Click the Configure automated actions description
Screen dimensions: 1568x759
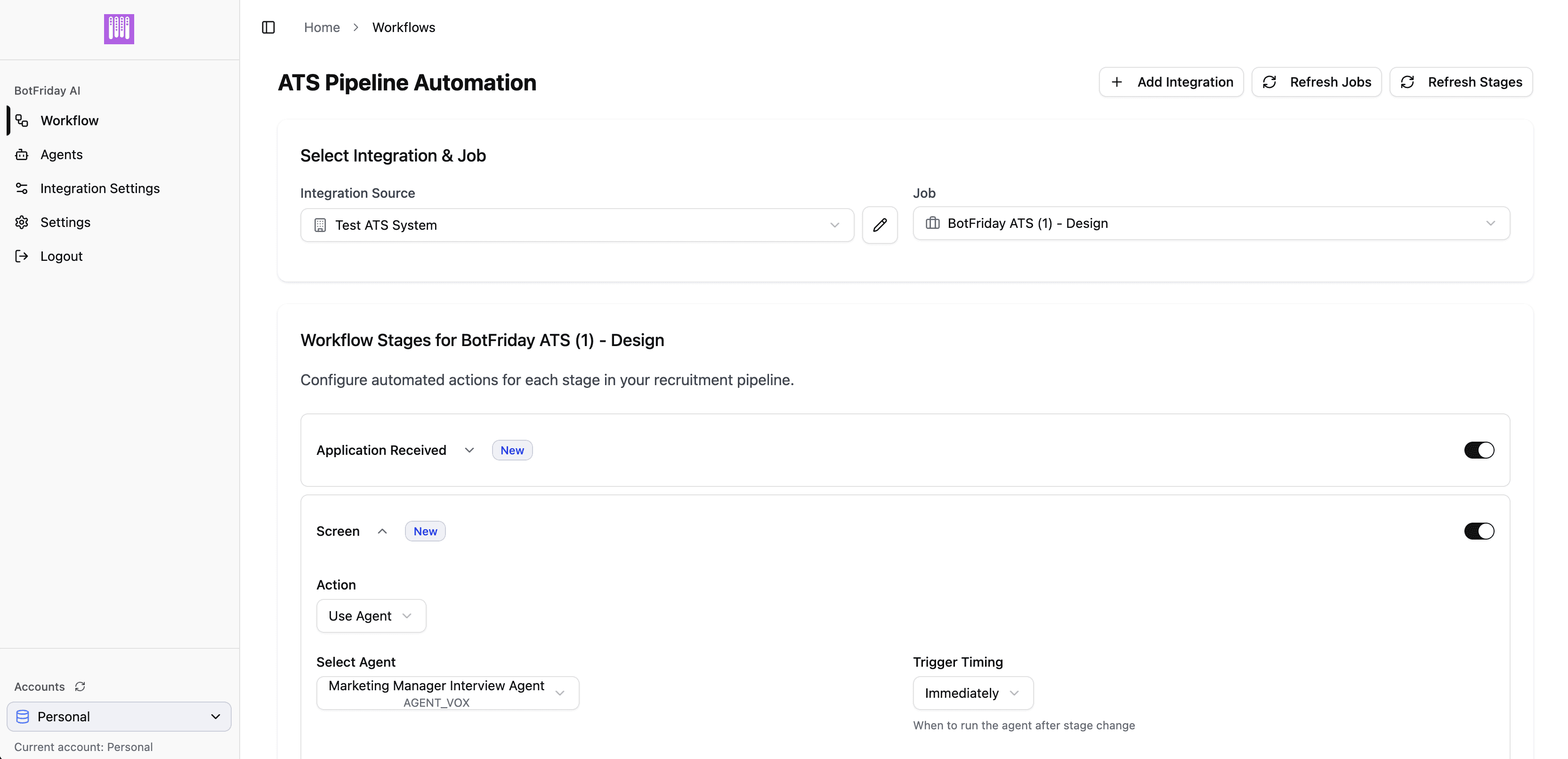547,380
